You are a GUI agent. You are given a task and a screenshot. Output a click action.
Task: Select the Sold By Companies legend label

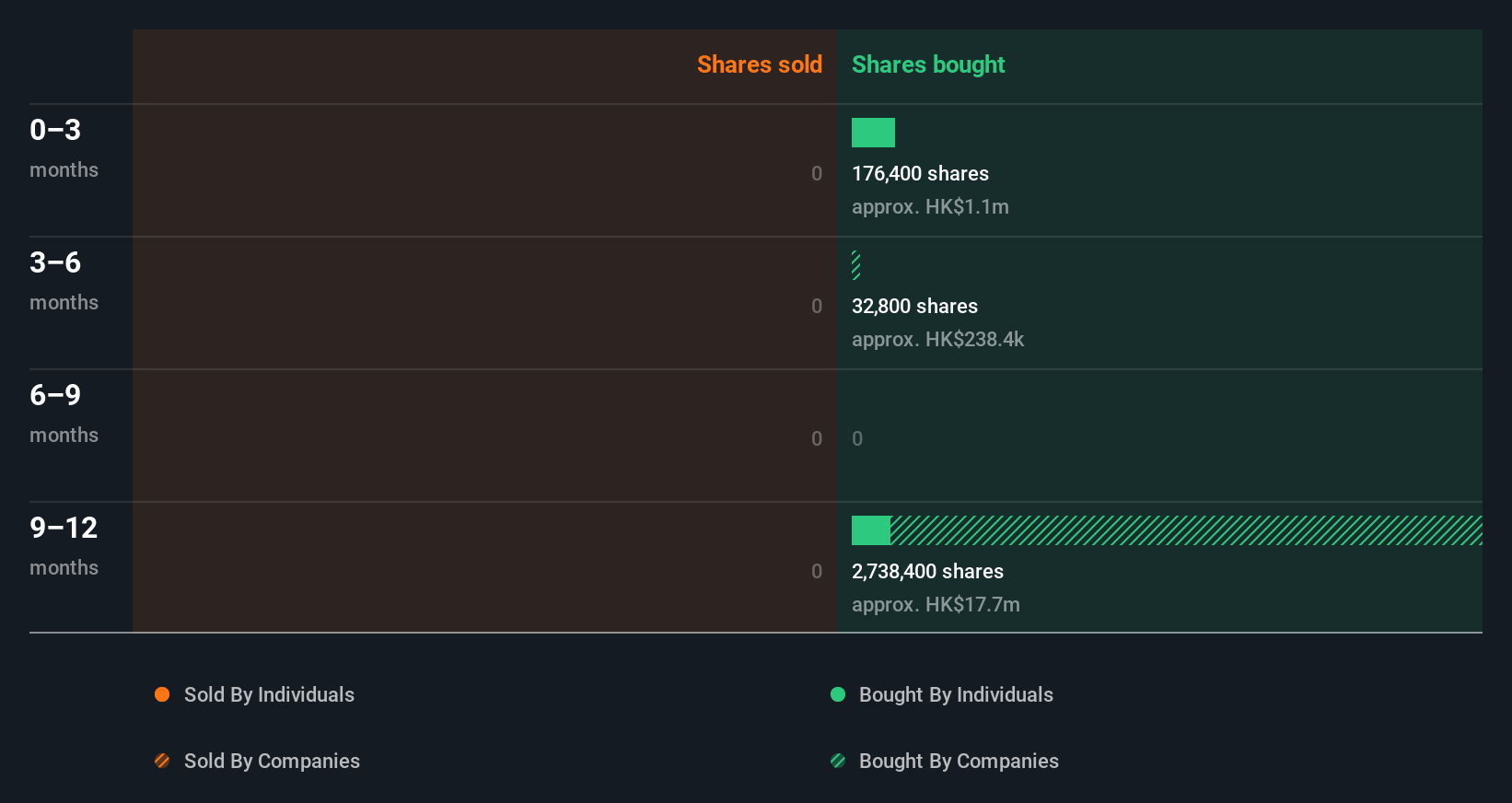(272, 761)
